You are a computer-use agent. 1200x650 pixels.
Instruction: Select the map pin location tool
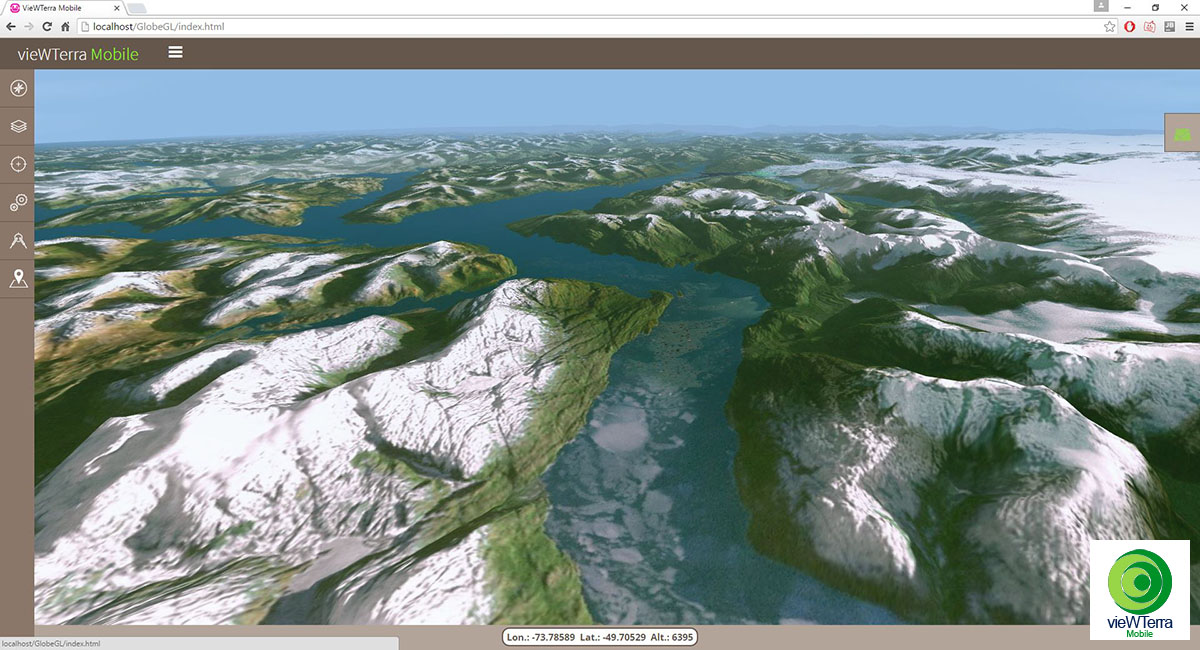[17, 279]
